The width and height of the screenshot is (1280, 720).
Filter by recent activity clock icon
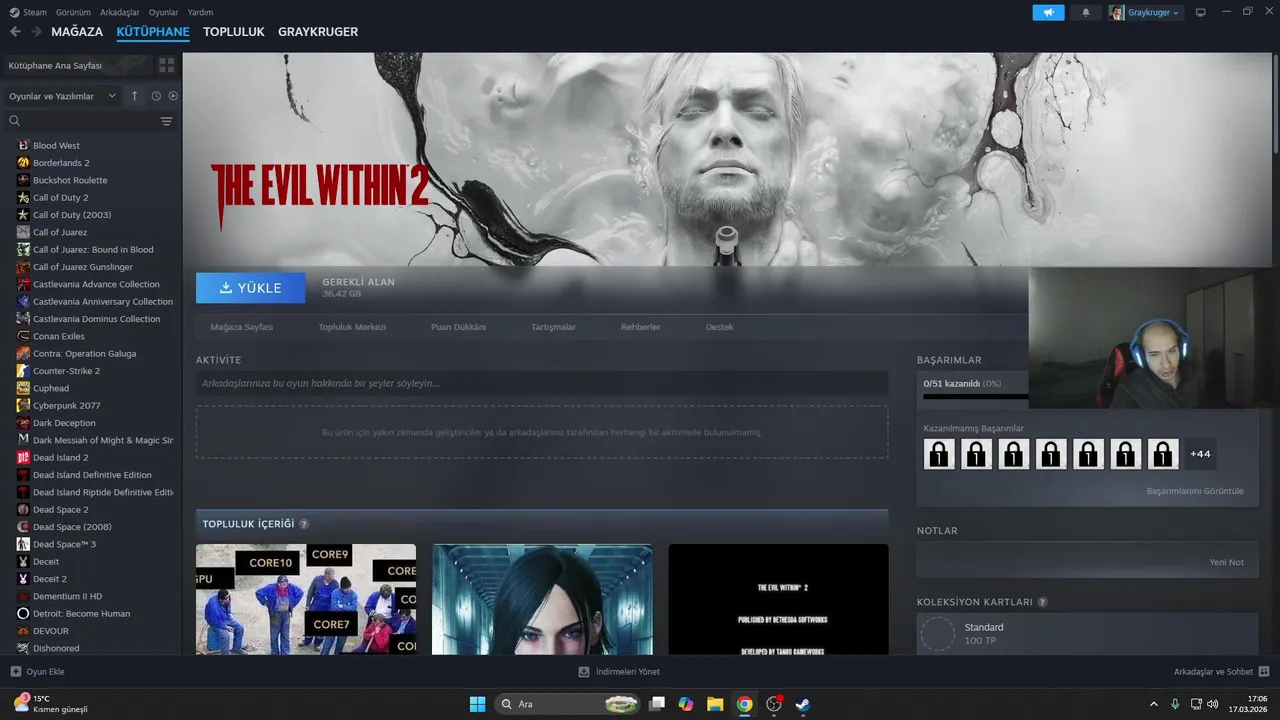coord(156,96)
